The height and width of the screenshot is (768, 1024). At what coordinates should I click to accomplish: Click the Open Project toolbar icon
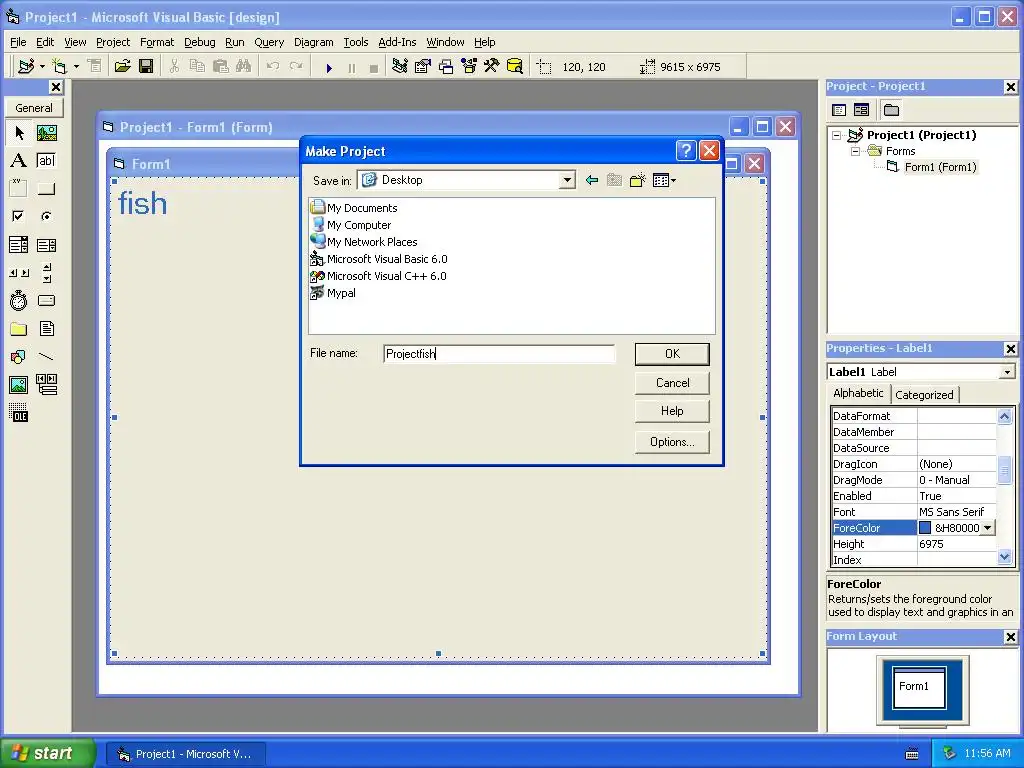pyautogui.click(x=123, y=67)
